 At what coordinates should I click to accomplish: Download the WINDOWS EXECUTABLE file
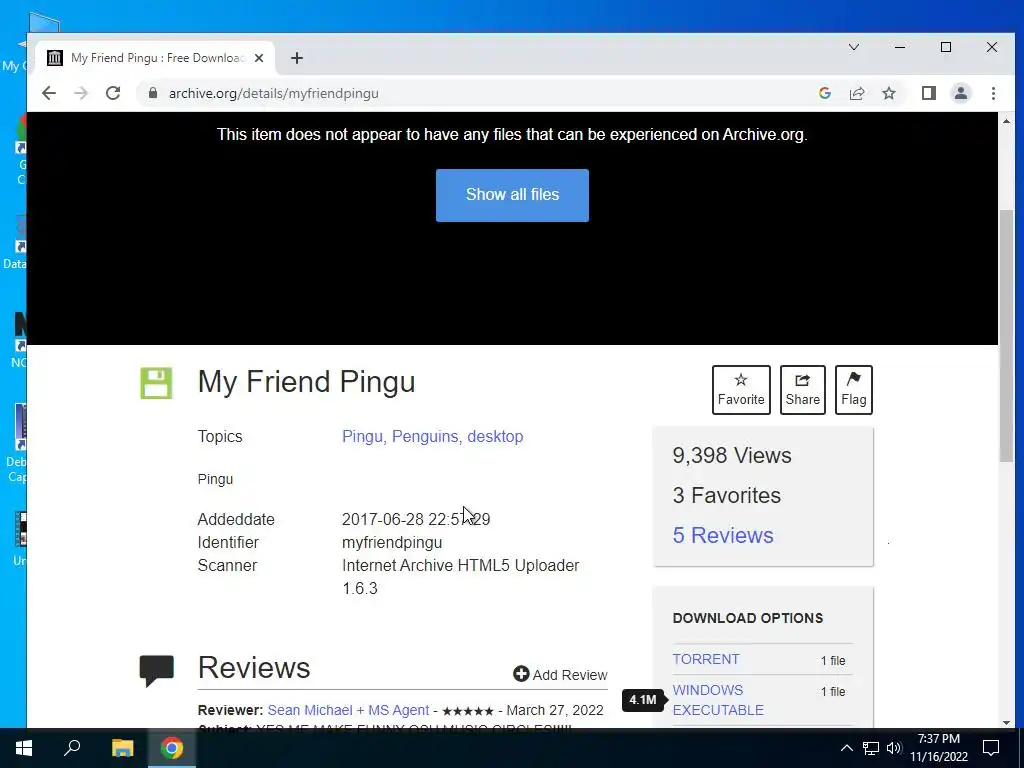pos(718,700)
